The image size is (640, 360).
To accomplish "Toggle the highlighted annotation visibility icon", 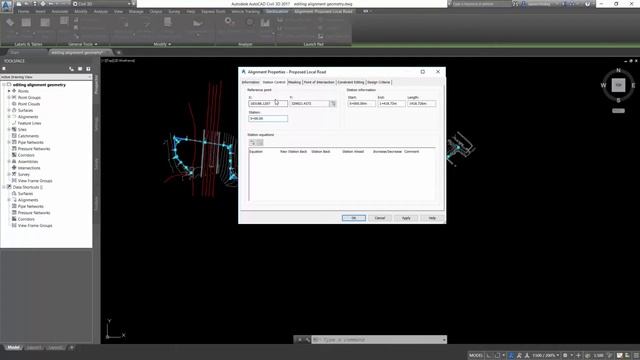I will pos(511,356).
